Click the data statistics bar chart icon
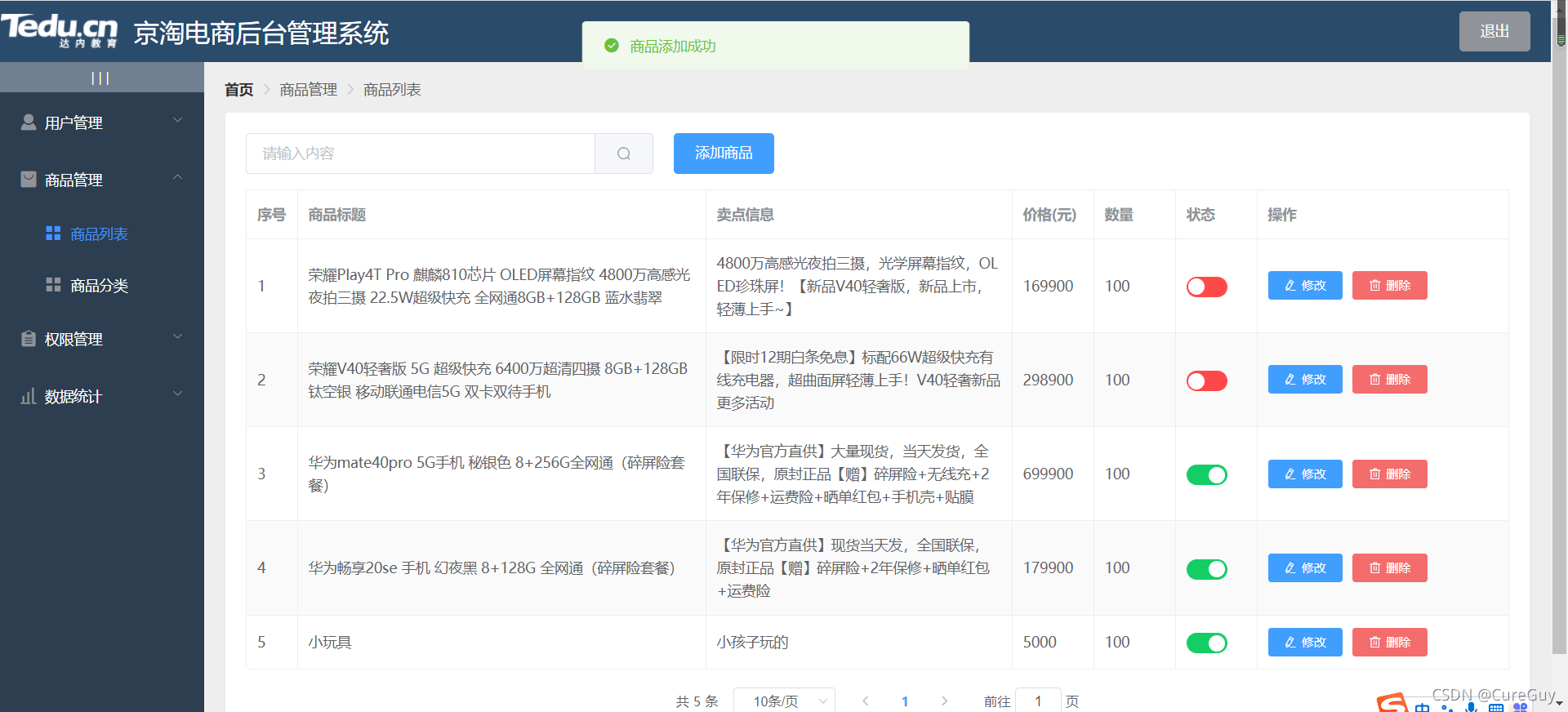Image resolution: width=1568 pixels, height=712 pixels. (29, 396)
